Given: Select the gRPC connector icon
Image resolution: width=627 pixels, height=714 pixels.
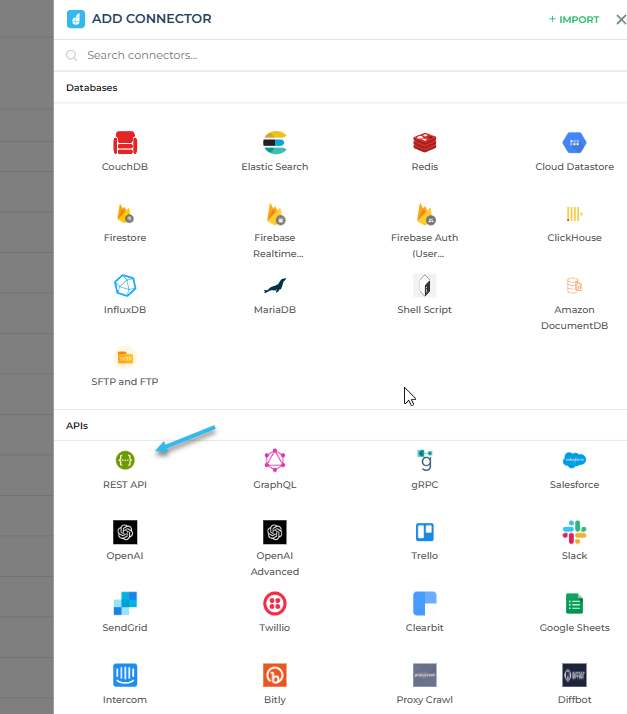Looking at the screenshot, I should pos(424,460).
